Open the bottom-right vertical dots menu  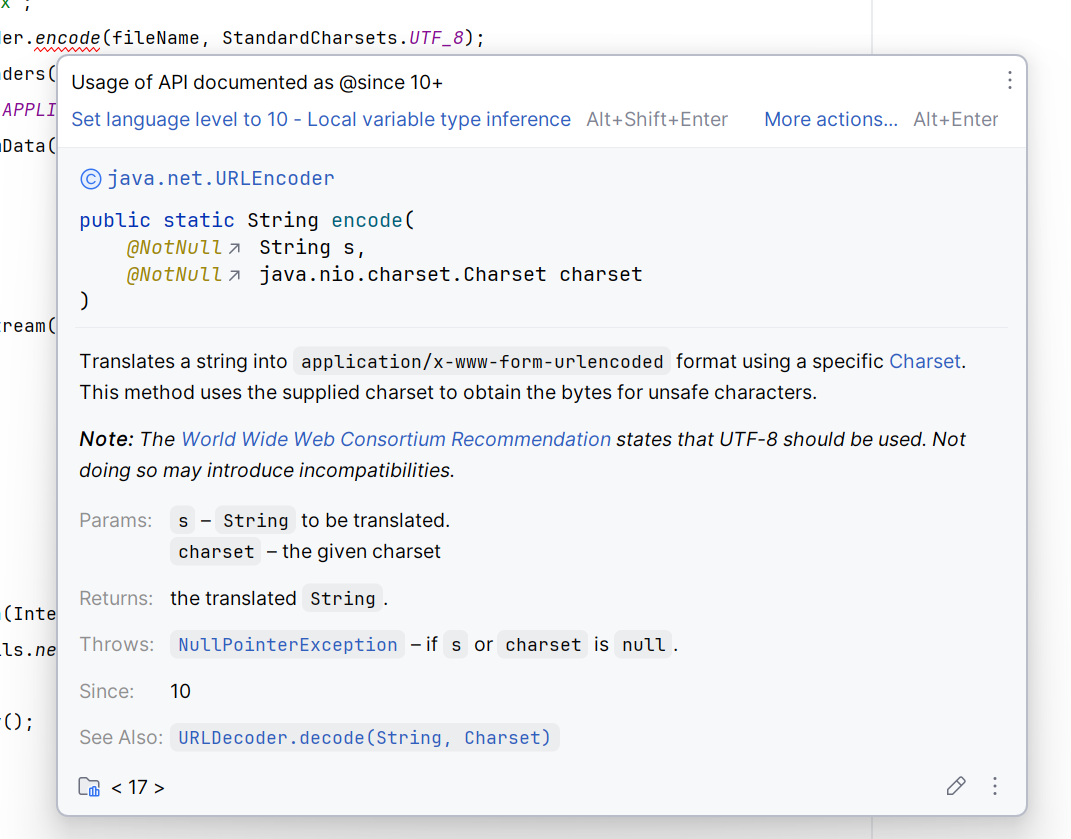click(x=994, y=786)
